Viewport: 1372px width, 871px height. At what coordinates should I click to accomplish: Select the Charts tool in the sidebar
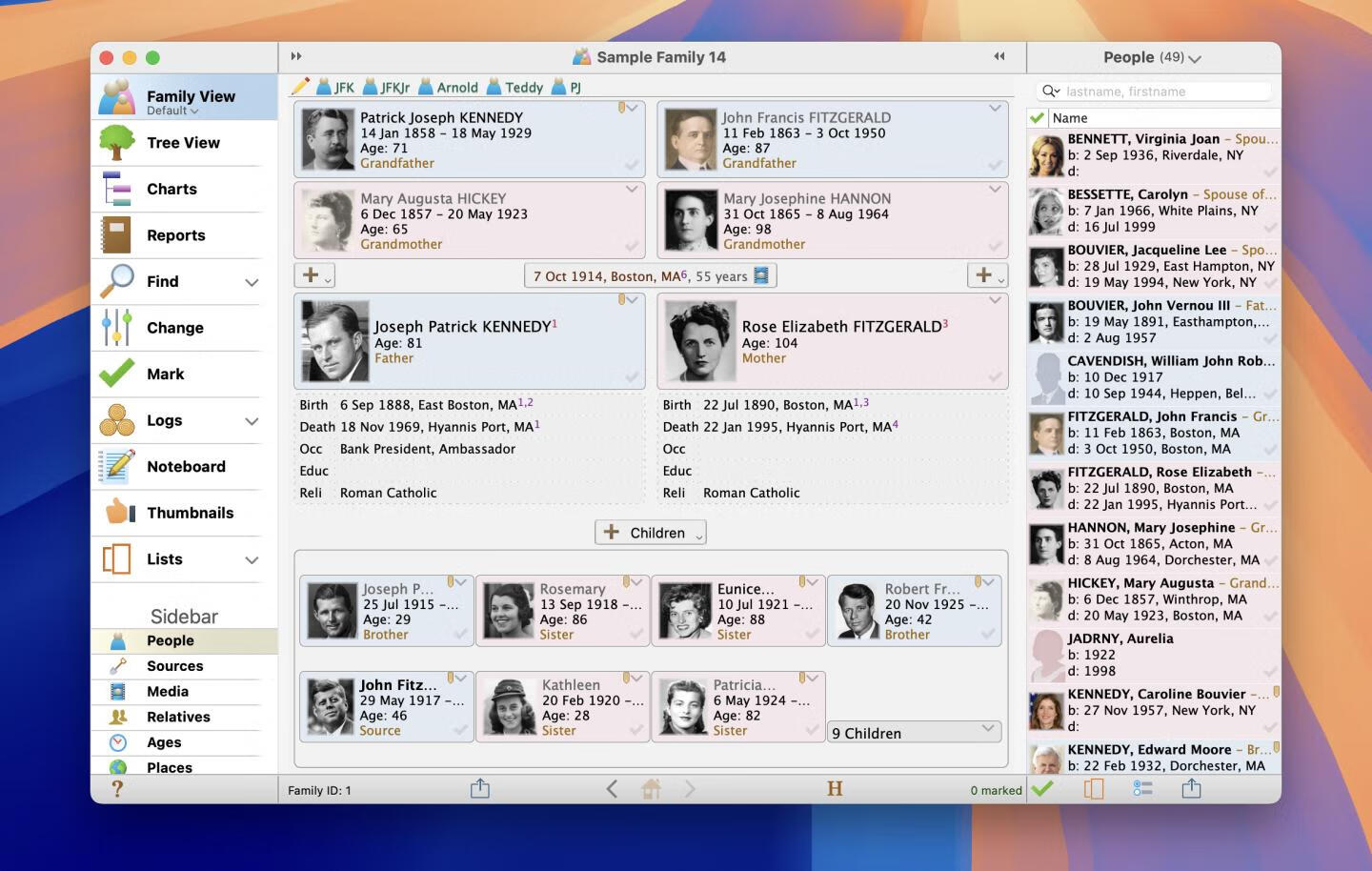tap(171, 189)
